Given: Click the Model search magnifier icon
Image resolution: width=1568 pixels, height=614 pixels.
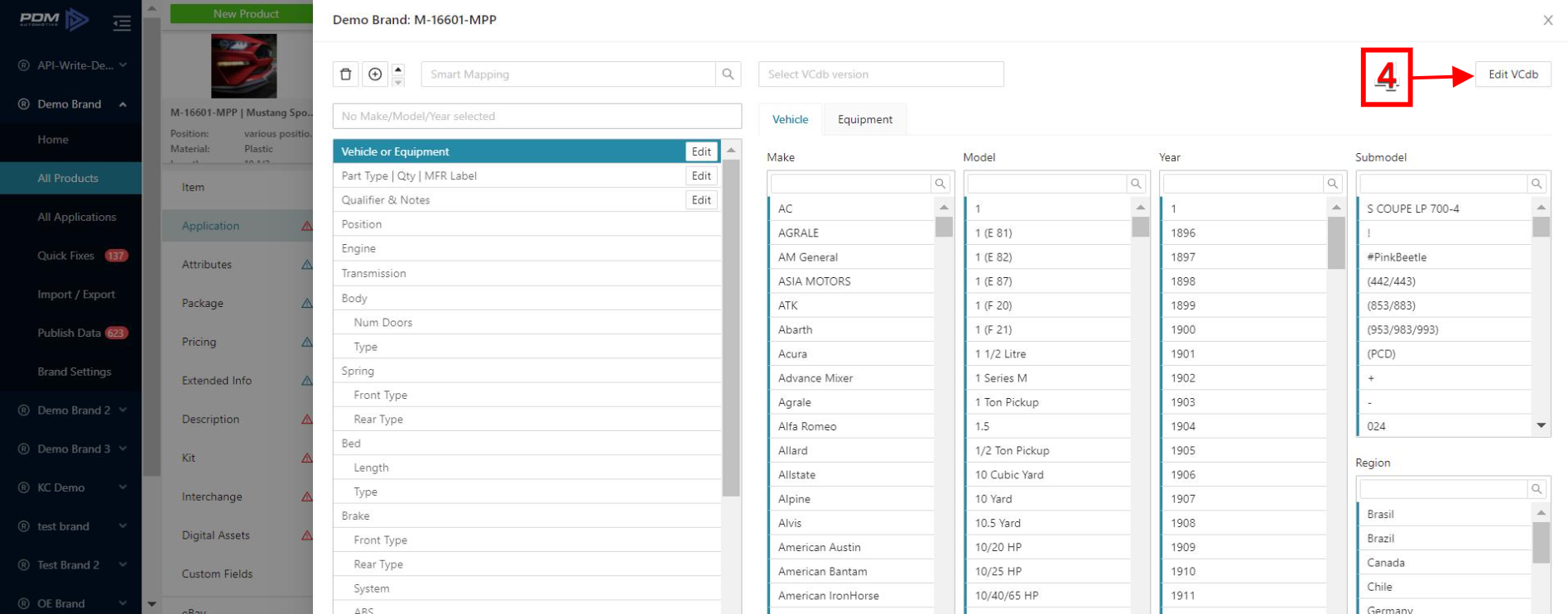Looking at the screenshot, I should point(1136,184).
